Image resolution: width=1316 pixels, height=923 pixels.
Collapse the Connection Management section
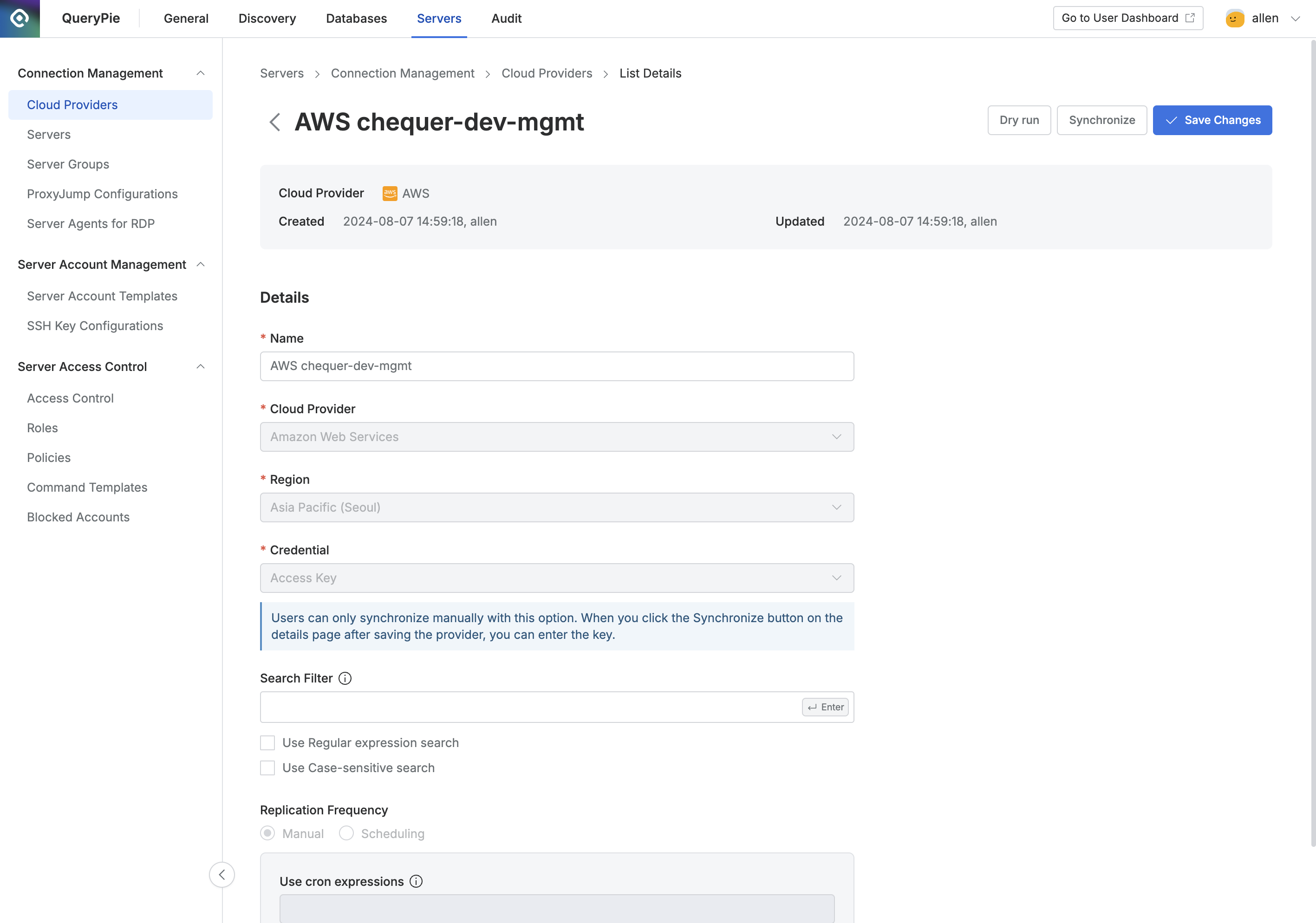coord(201,73)
